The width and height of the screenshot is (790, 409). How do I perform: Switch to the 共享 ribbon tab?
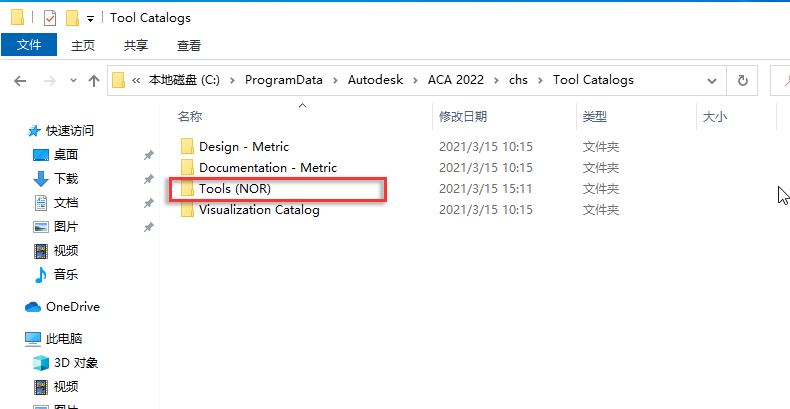click(136, 45)
